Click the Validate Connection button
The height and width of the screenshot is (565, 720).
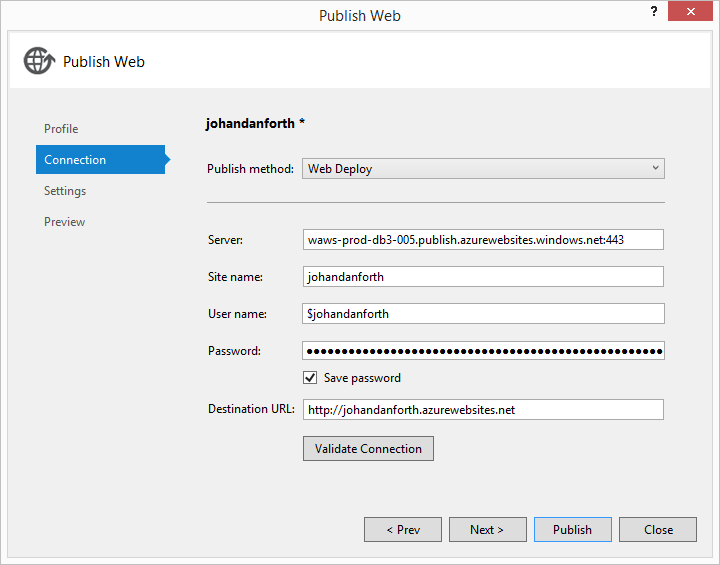[368, 448]
